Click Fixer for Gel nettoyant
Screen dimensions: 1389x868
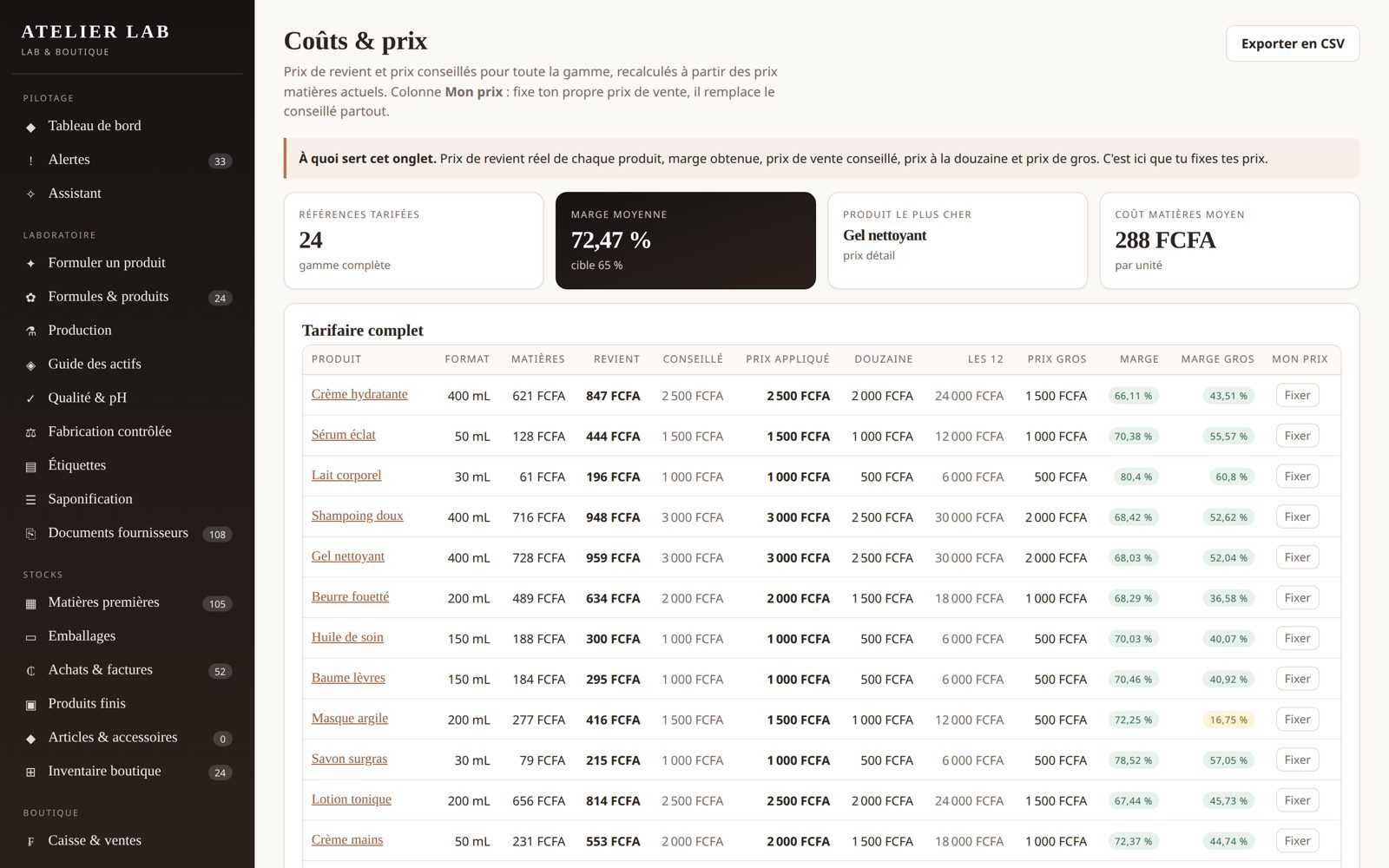1297,557
